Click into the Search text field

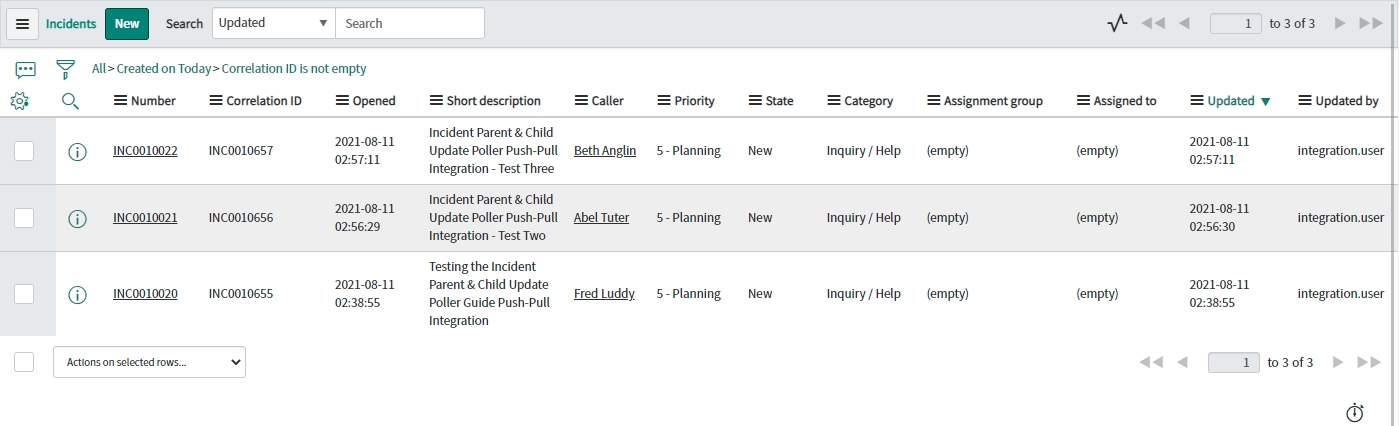(x=409, y=23)
